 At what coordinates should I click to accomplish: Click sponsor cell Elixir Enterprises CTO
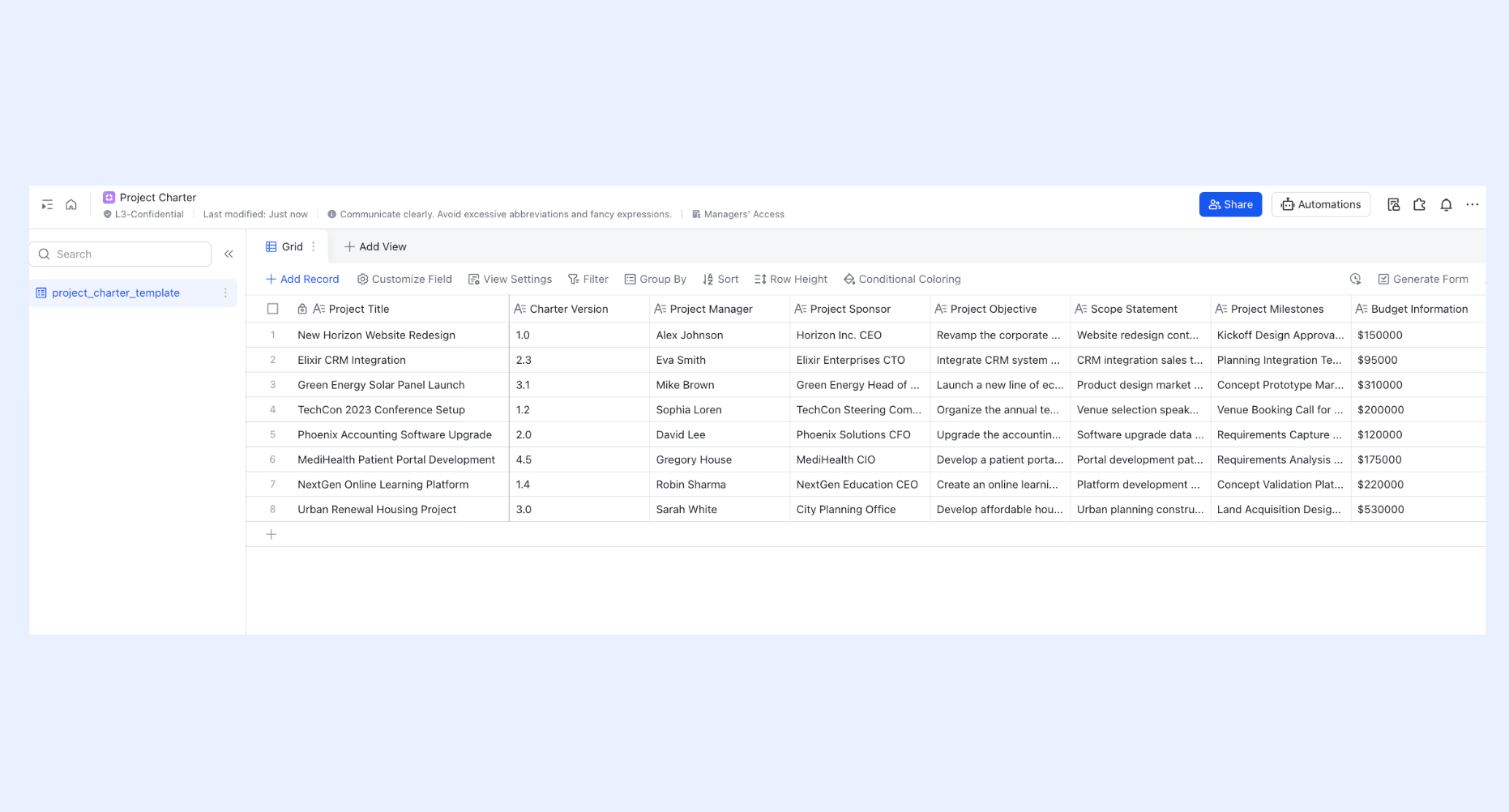tap(860, 361)
